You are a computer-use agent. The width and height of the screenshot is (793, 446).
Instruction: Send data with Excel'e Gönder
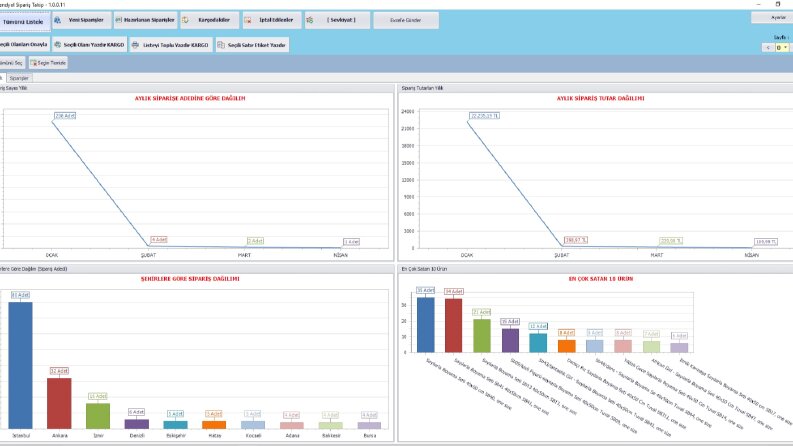coord(406,20)
